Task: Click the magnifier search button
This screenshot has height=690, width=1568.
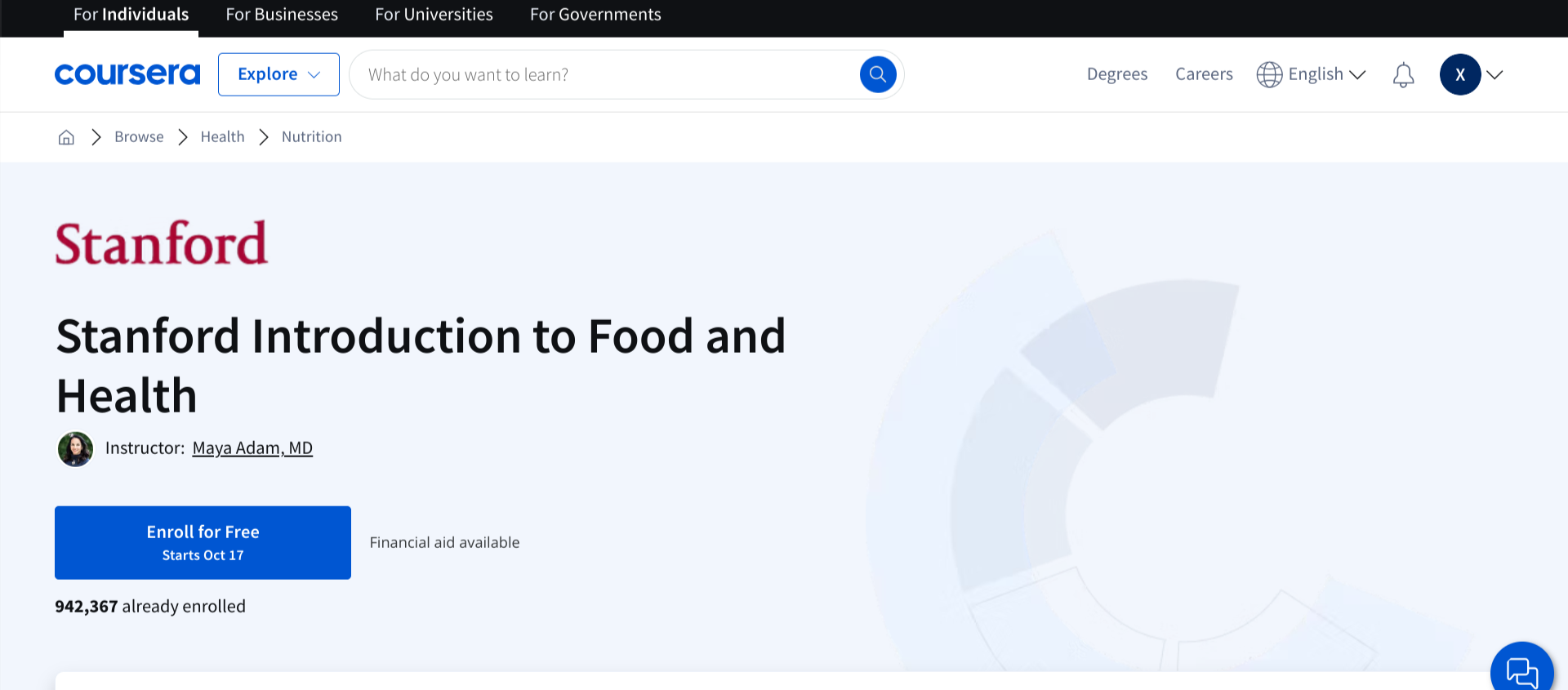Action: (878, 74)
